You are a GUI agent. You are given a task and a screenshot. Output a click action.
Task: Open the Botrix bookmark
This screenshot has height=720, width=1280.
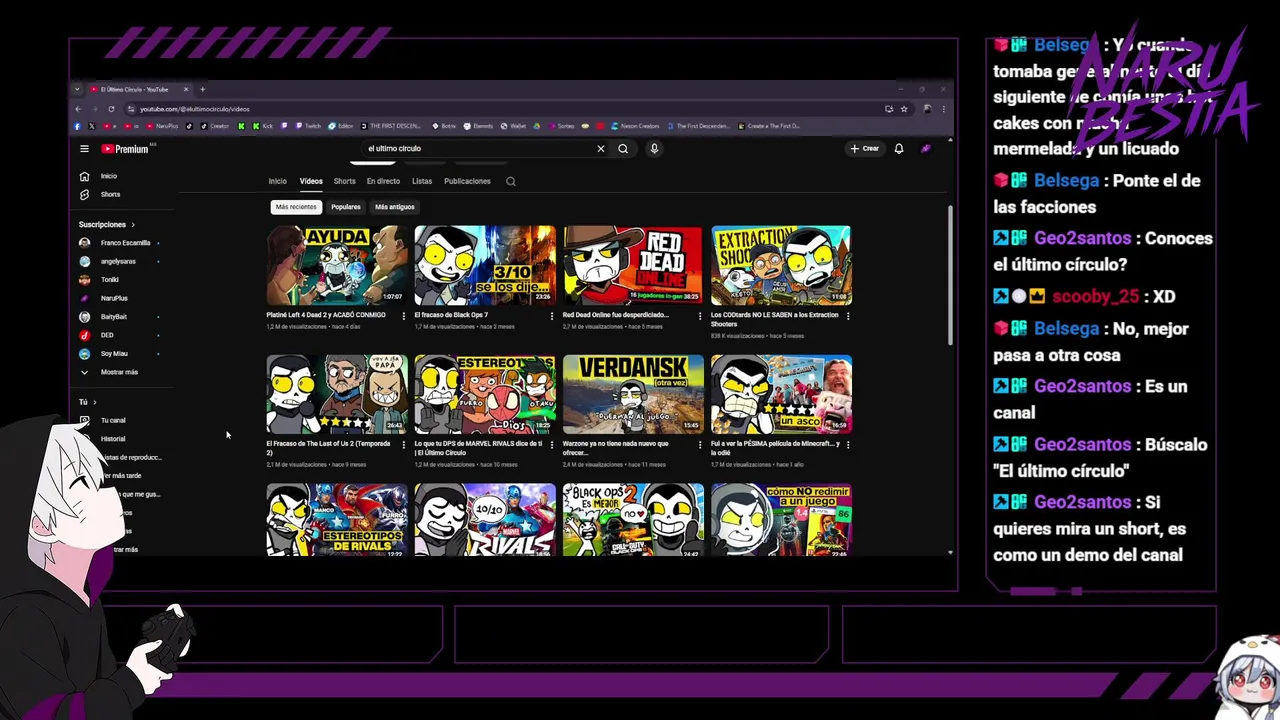point(443,126)
